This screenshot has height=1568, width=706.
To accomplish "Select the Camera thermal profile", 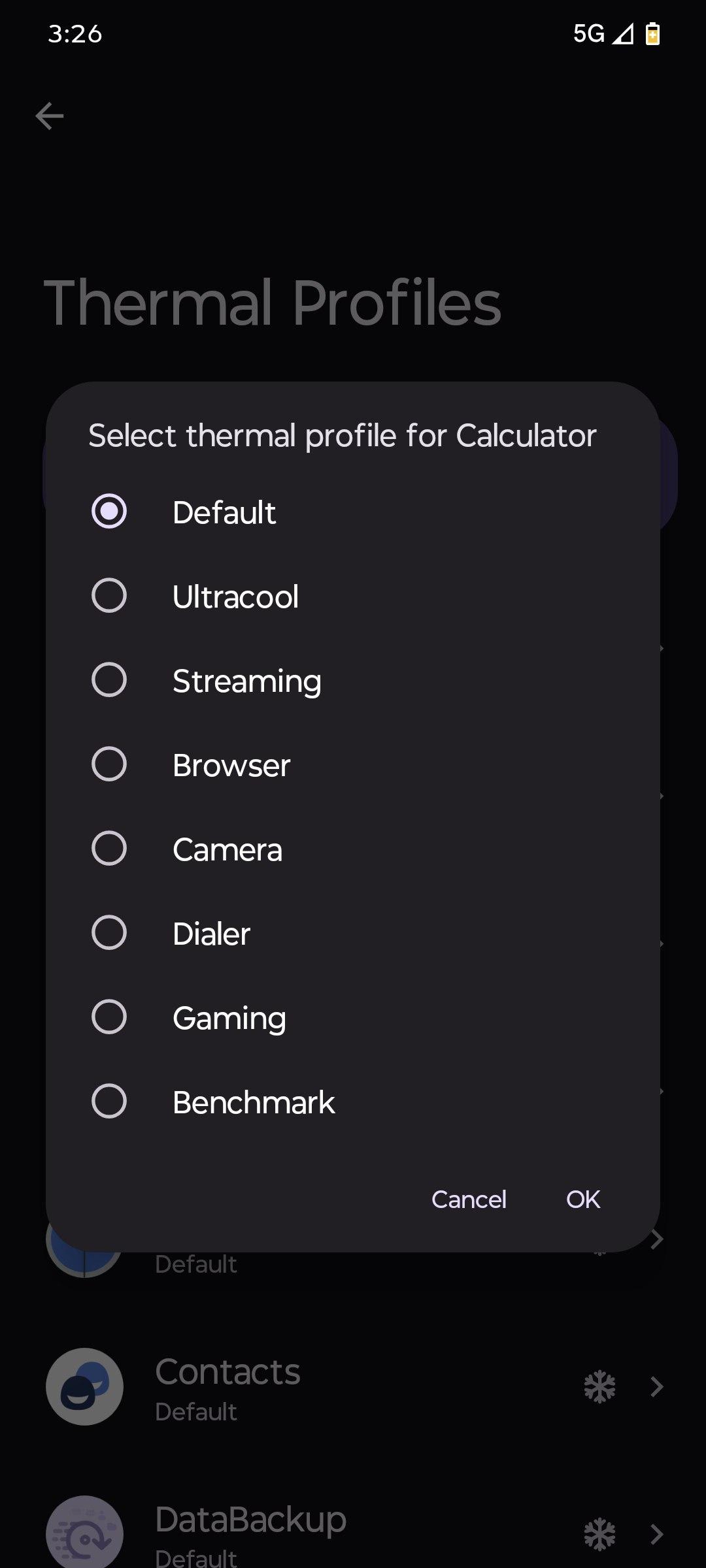I will [109, 848].
